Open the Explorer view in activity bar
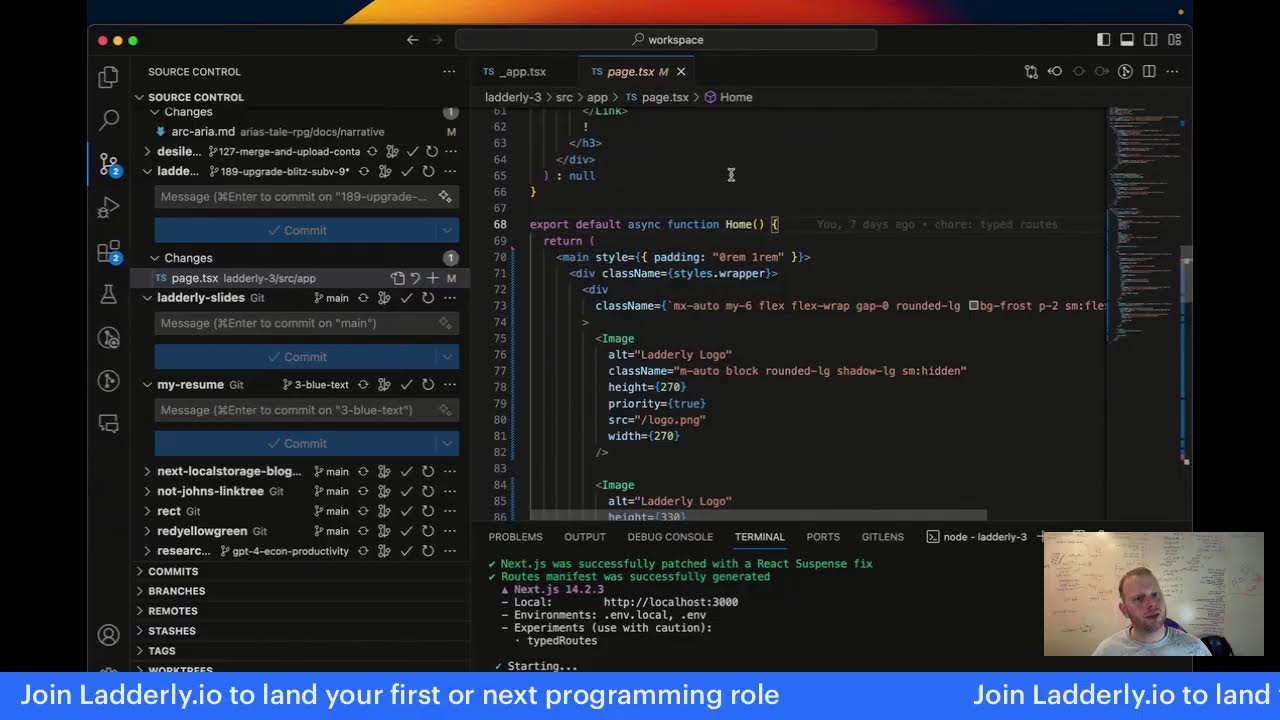Image resolution: width=1280 pixels, height=720 pixels. (x=108, y=77)
